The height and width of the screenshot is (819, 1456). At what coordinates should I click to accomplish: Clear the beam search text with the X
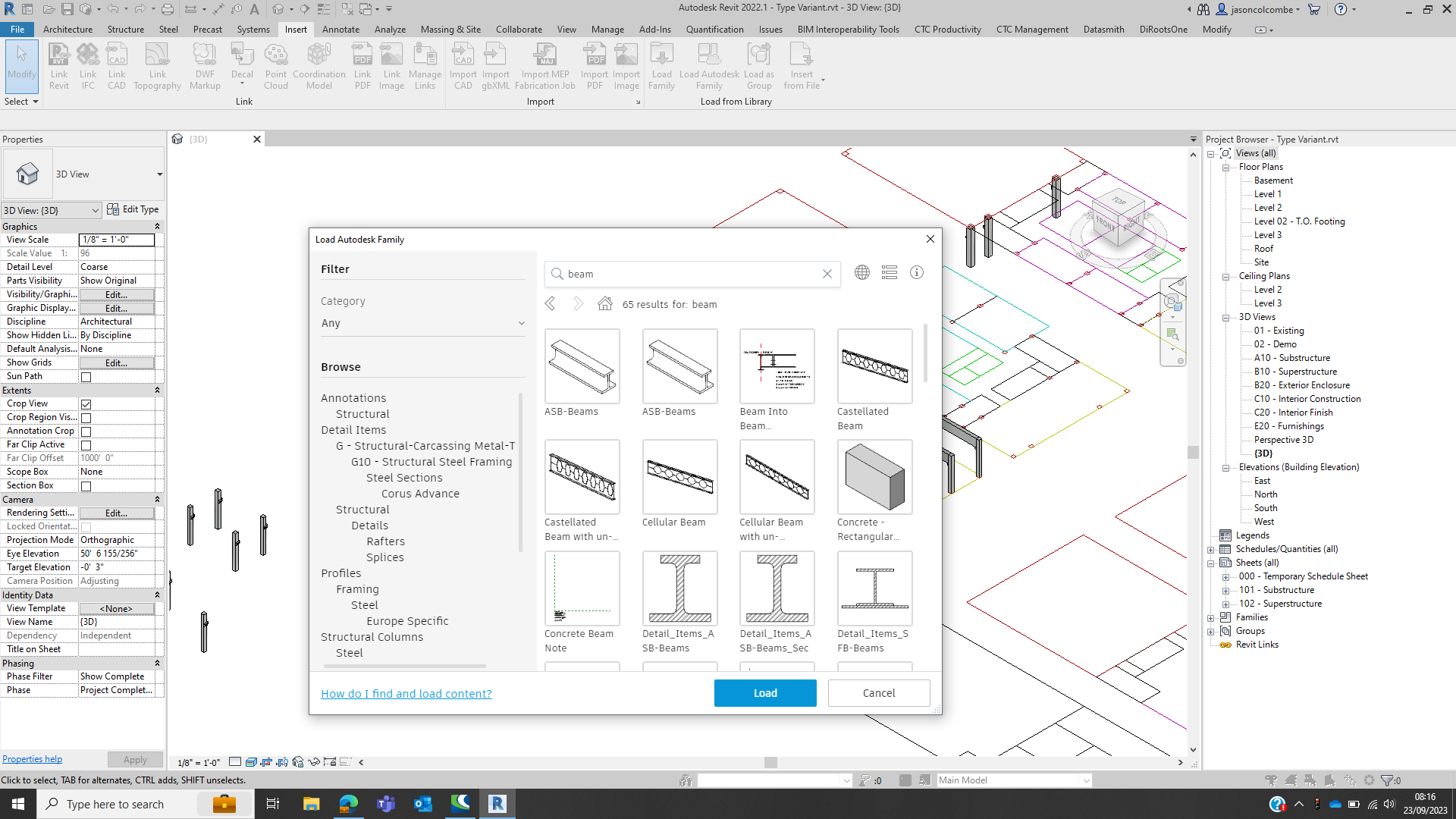click(827, 273)
